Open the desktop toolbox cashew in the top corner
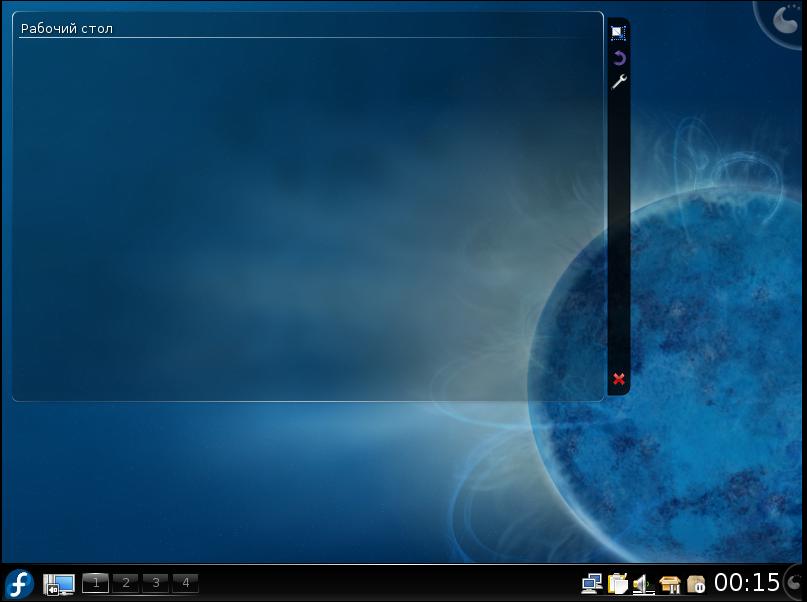 coord(785,21)
